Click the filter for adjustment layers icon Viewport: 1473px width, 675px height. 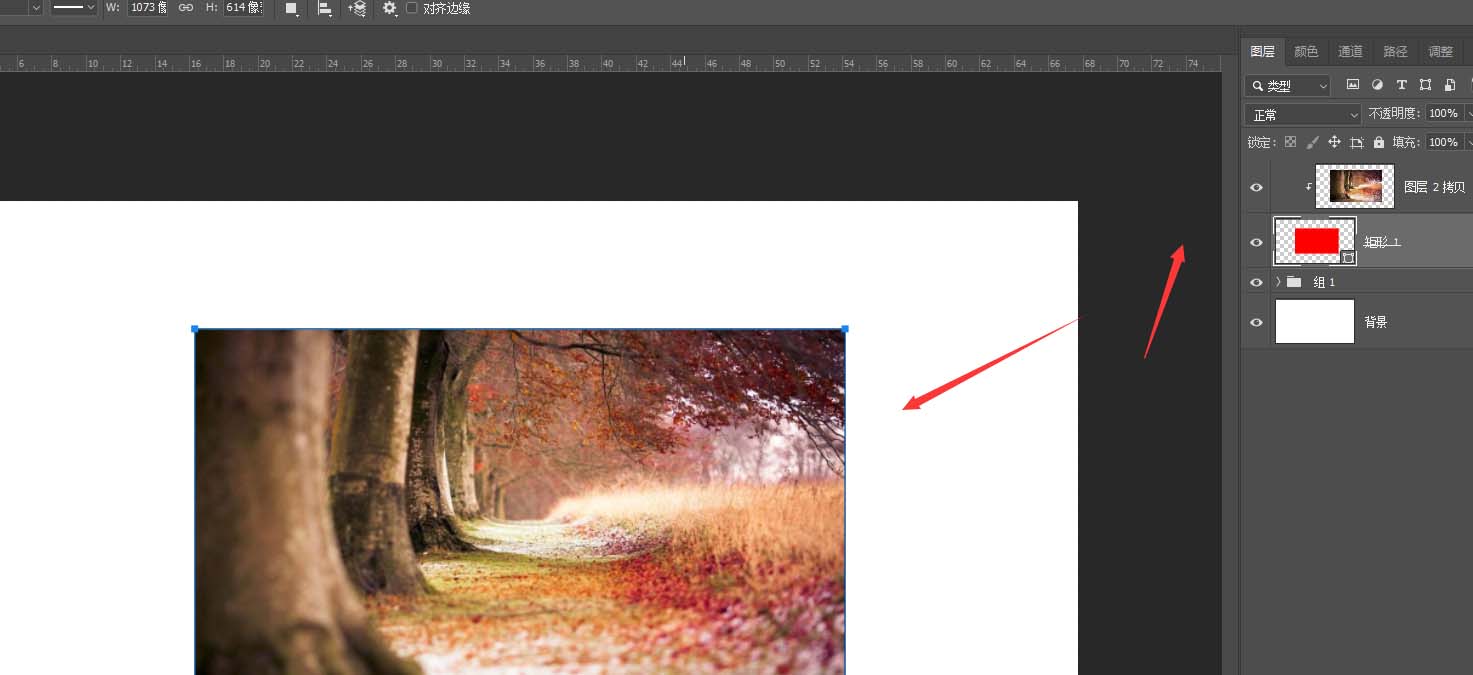(x=1377, y=85)
